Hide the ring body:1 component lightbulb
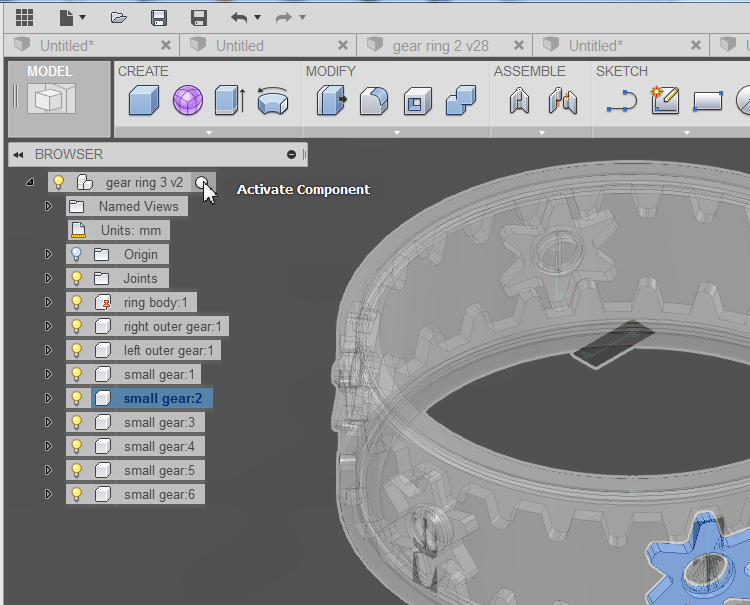 pos(76,302)
